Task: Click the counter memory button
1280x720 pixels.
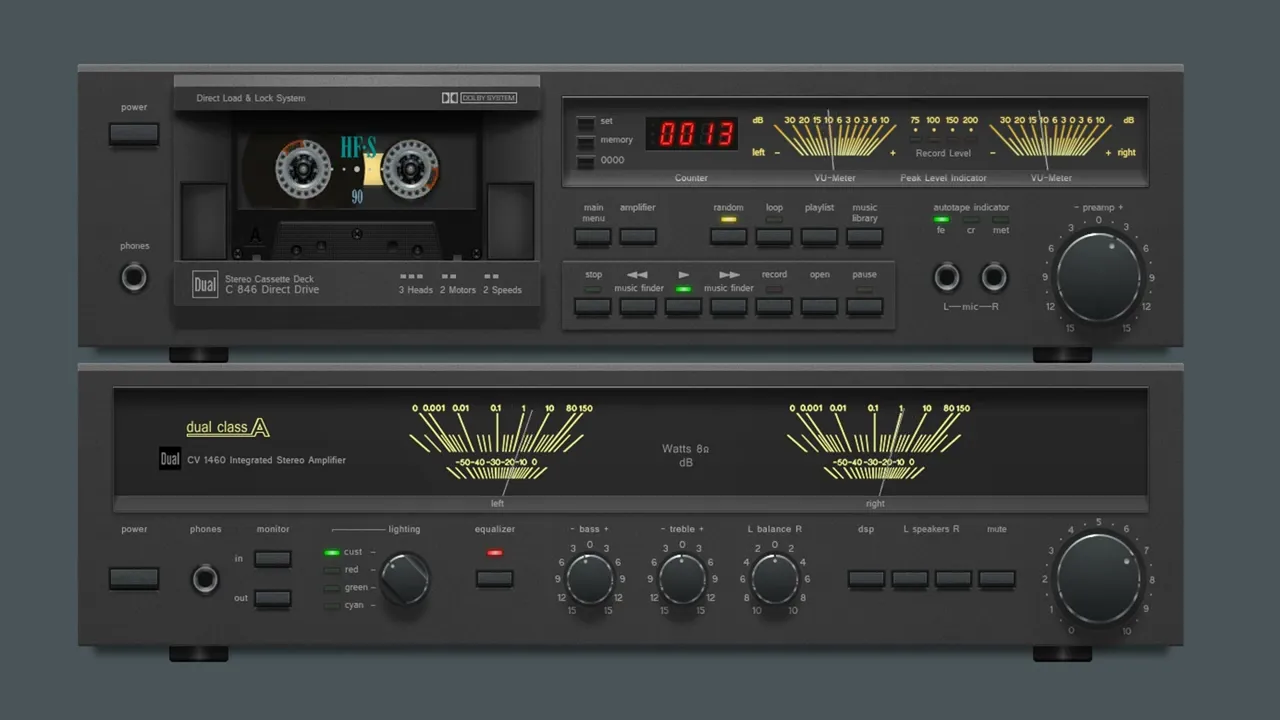Action: tap(586, 141)
